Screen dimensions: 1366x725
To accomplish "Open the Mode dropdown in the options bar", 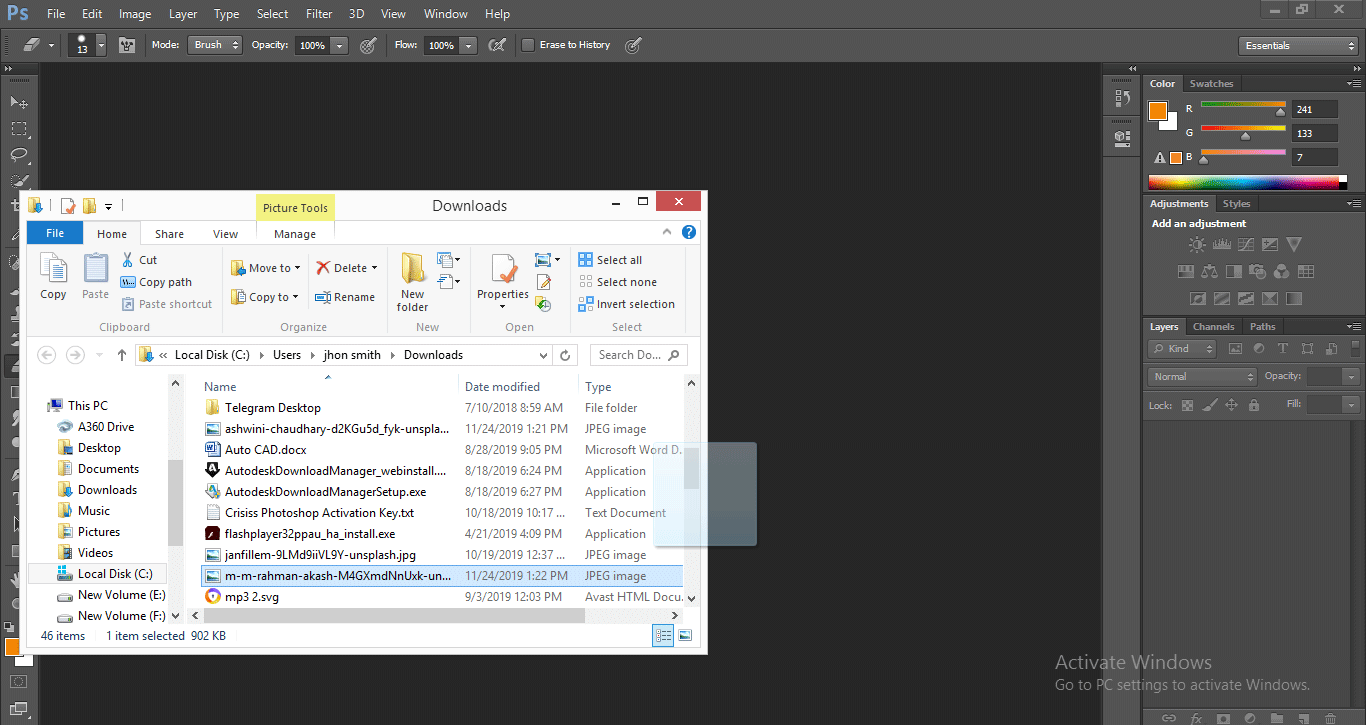I will point(214,44).
